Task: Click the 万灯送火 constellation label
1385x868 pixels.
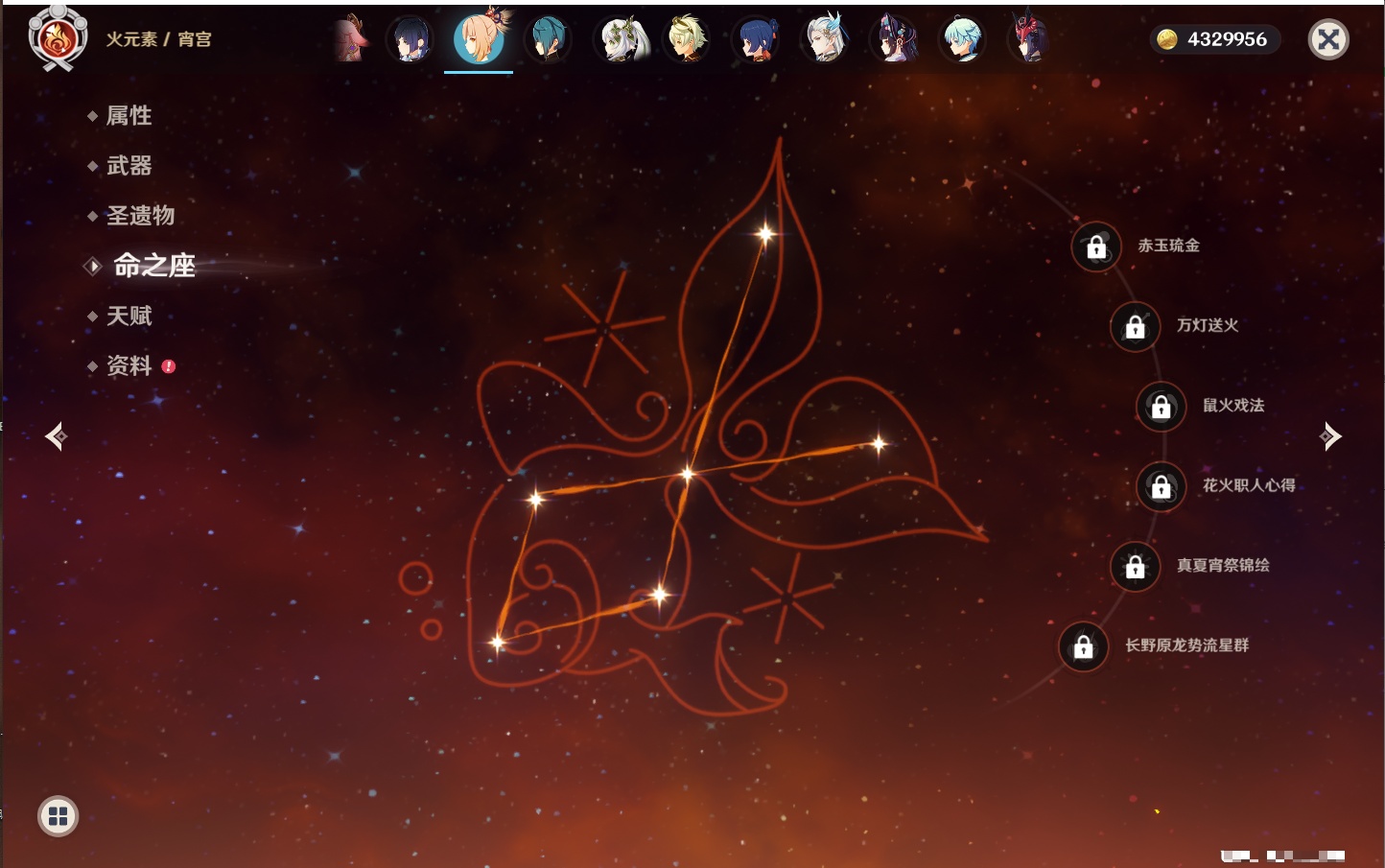Action: [x=1208, y=325]
